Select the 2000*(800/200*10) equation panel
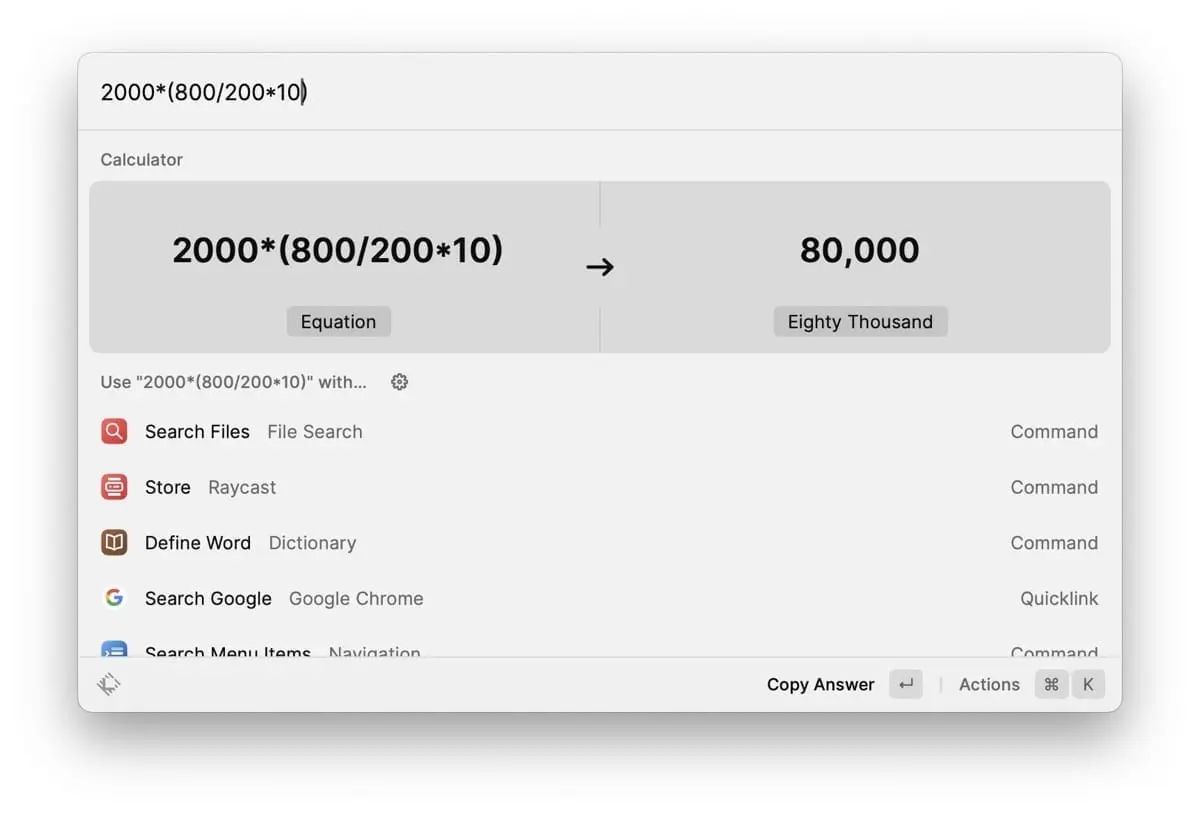Viewport: 1200px width, 815px height. pyautogui.click(x=344, y=267)
